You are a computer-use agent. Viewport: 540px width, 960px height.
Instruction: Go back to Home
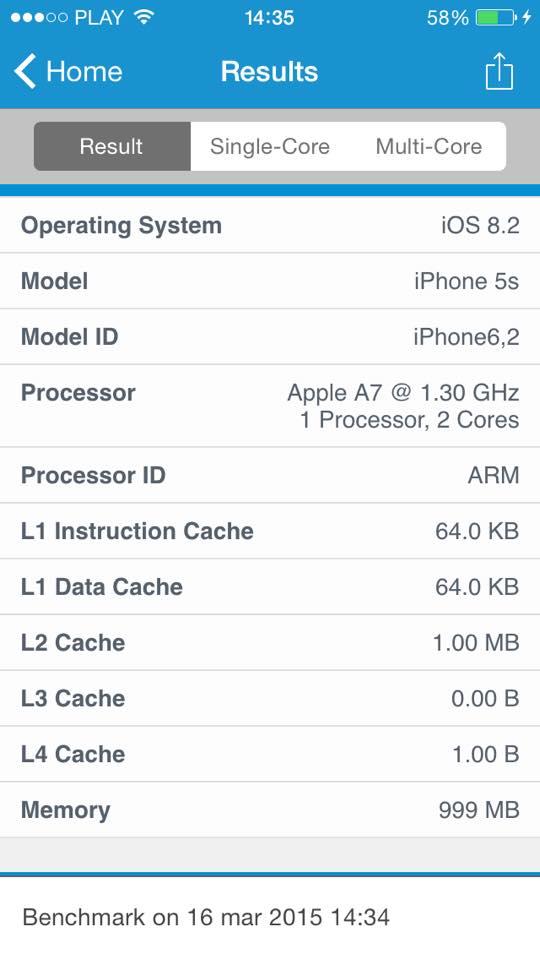click(68, 72)
